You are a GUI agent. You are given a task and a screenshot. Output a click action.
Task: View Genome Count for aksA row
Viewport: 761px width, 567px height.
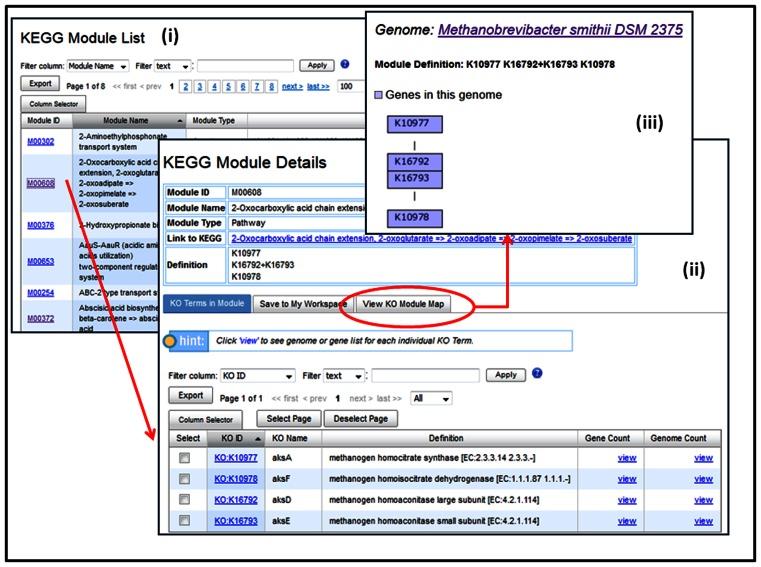pos(703,458)
